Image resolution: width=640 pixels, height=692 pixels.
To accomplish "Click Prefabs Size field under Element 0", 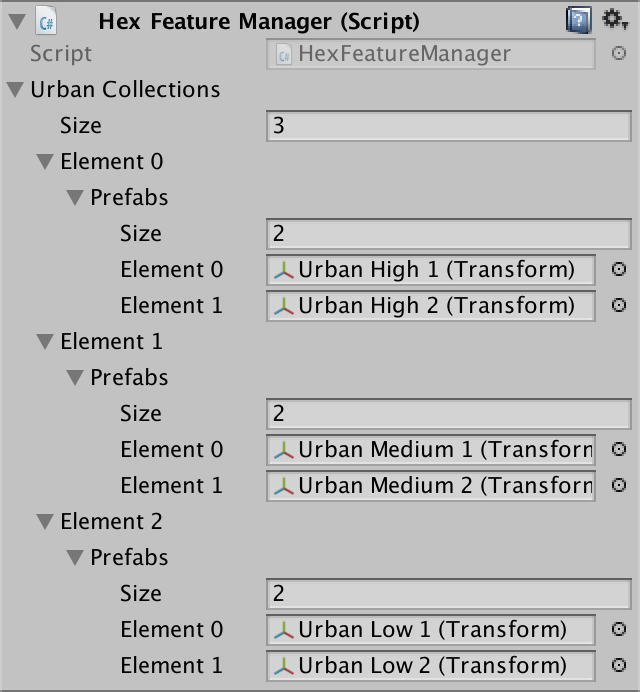I will 448,234.
